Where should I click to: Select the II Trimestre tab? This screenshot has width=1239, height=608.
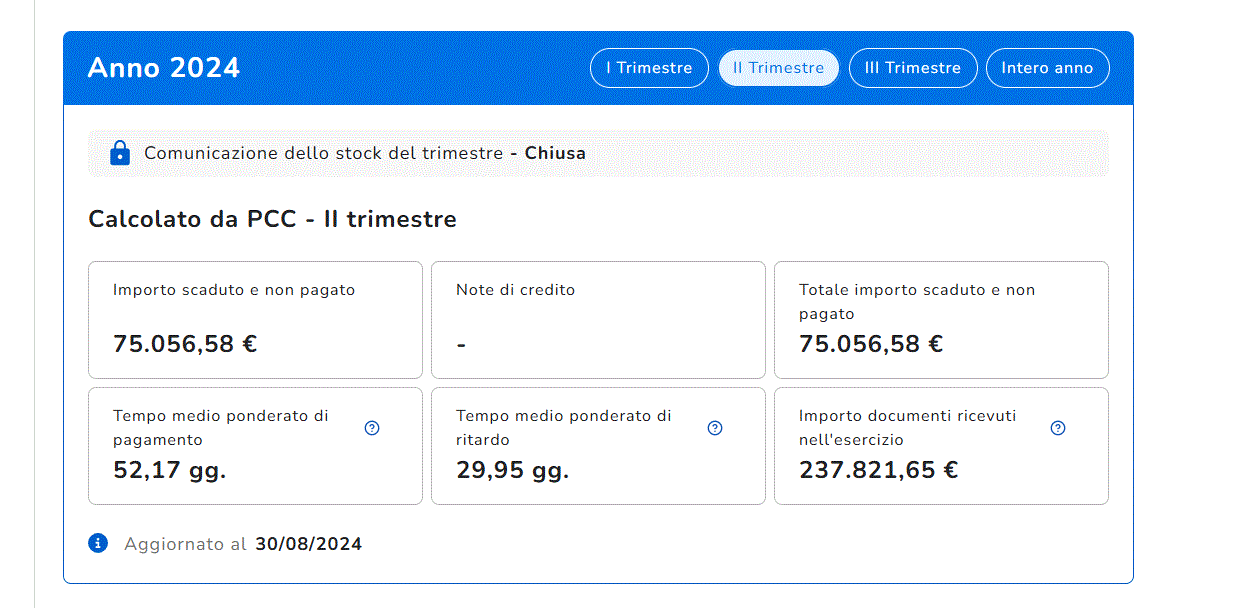778,68
